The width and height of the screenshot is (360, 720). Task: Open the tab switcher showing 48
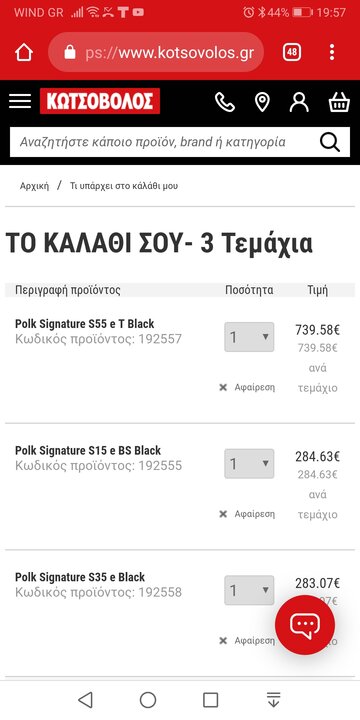coord(292,52)
